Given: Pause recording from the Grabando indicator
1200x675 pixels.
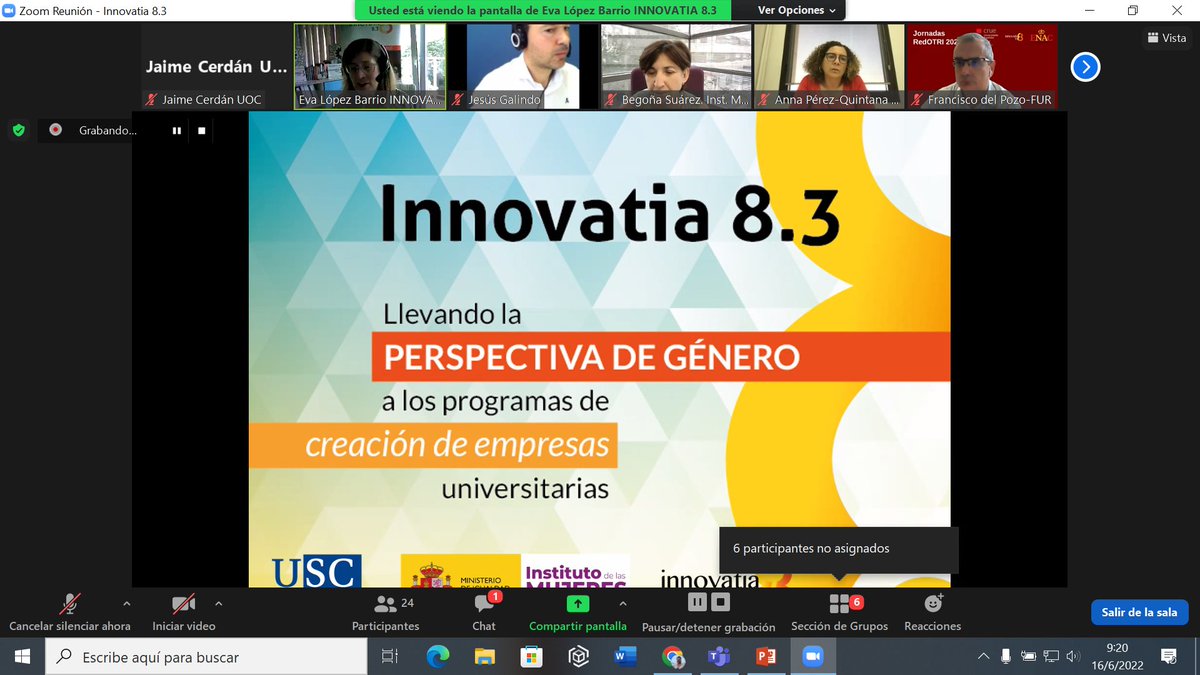Looking at the screenshot, I should (177, 130).
